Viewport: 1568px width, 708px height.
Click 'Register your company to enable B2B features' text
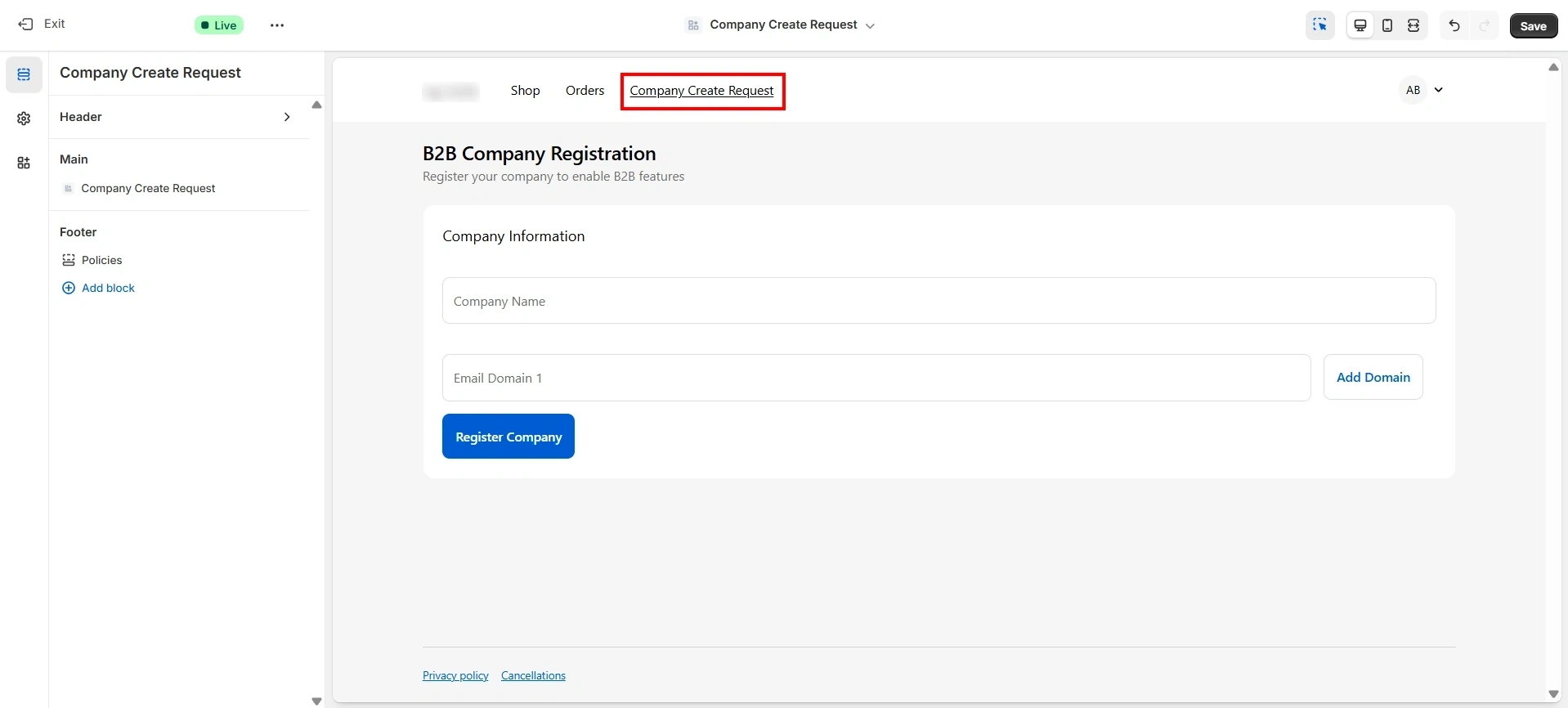(x=553, y=177)
